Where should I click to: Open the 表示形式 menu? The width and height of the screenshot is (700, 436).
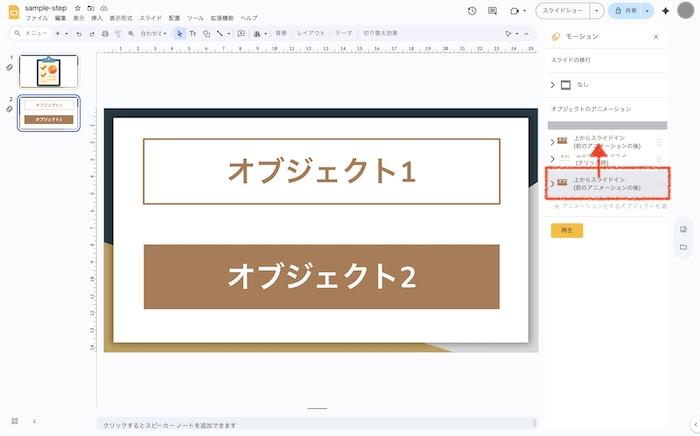(121, 18)
